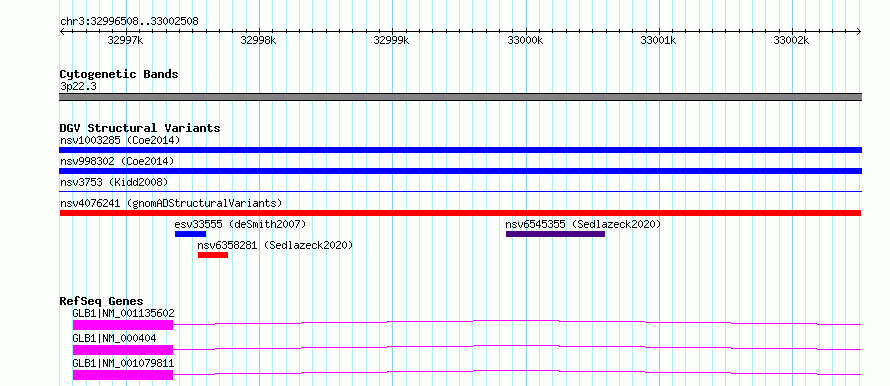Click the right arrowhead of the ruler
This screenshot has height=386, width=890.
tap(859, 32)
